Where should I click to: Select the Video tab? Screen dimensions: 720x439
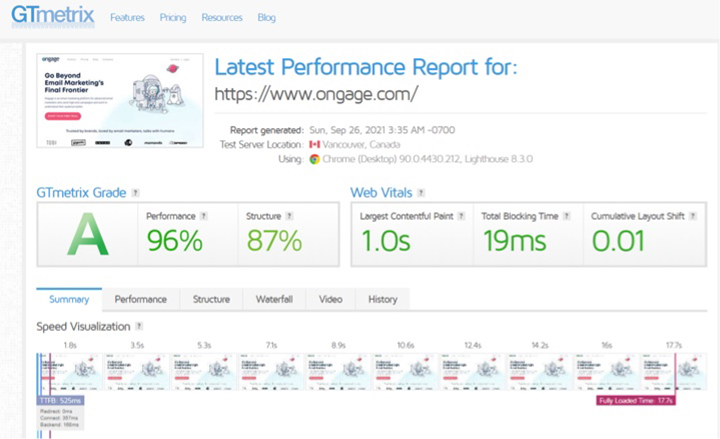[x=330, y=299]
